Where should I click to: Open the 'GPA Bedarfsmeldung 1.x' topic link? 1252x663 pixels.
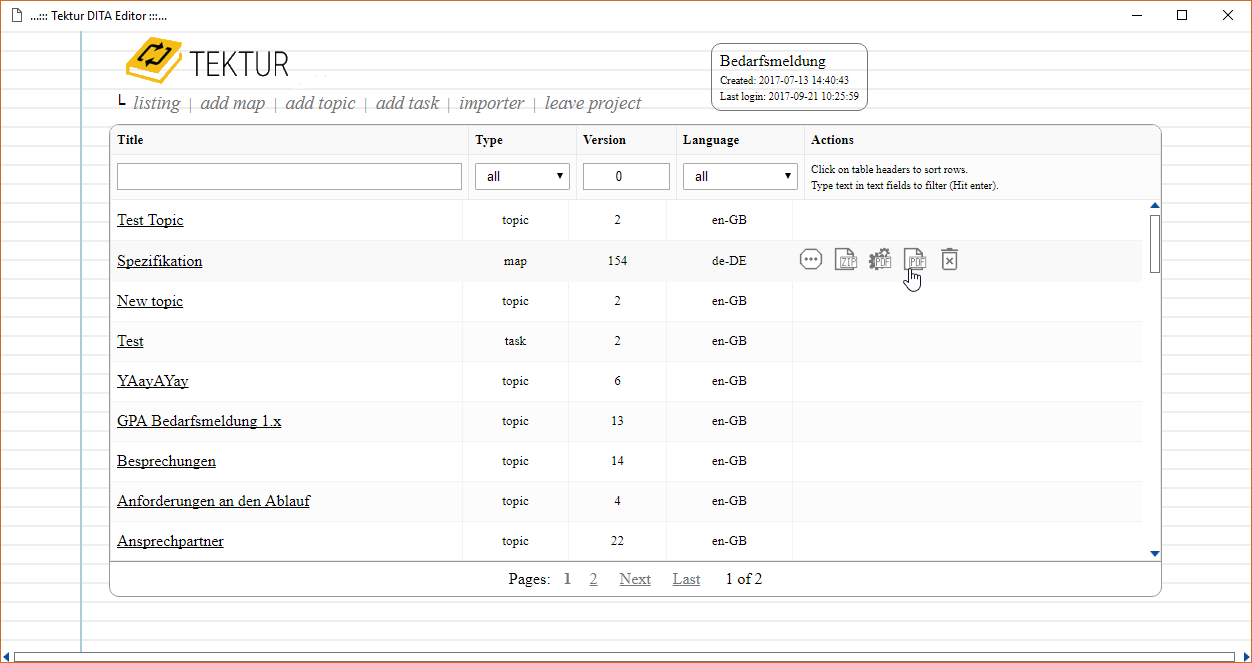point(199,421)
